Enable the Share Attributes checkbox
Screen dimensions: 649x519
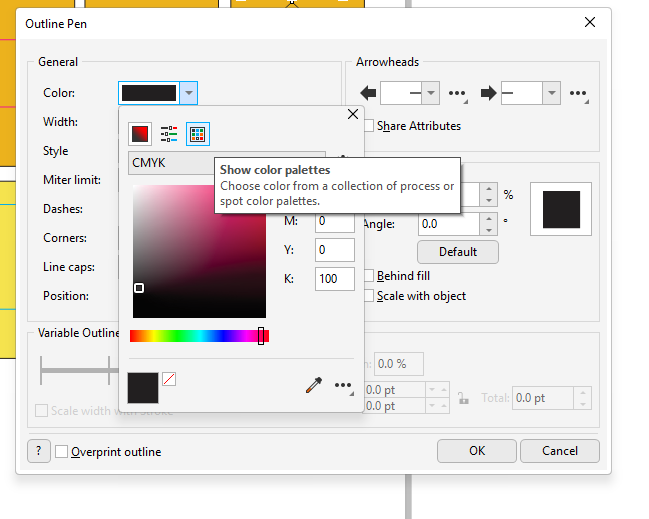[x=368, y=126]
